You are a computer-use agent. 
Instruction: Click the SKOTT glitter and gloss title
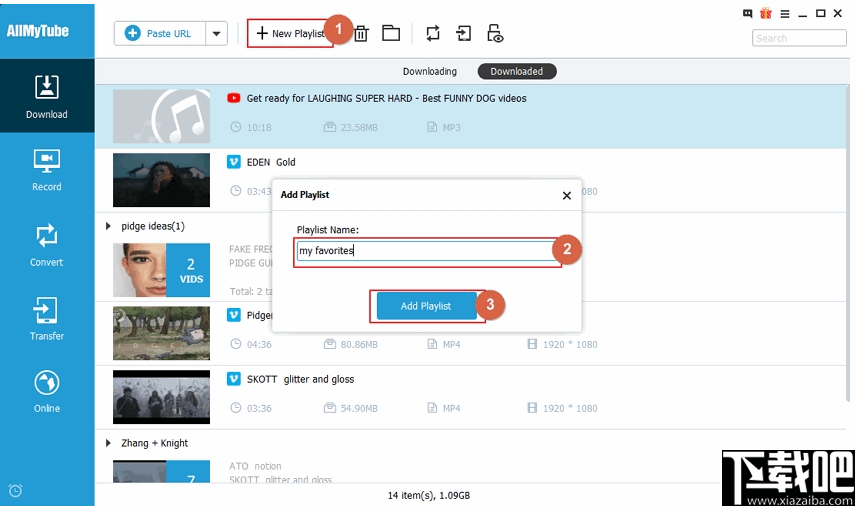[x=300, y=379]
